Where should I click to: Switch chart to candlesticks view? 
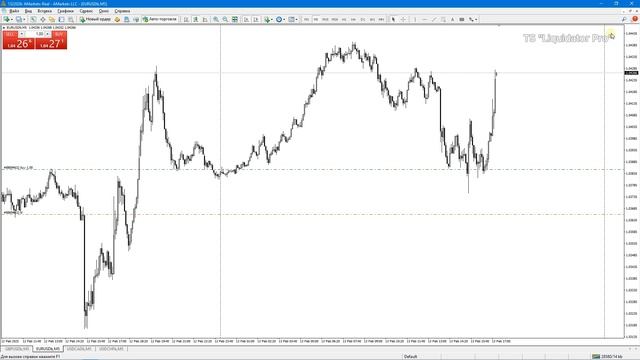click(196, 19)
